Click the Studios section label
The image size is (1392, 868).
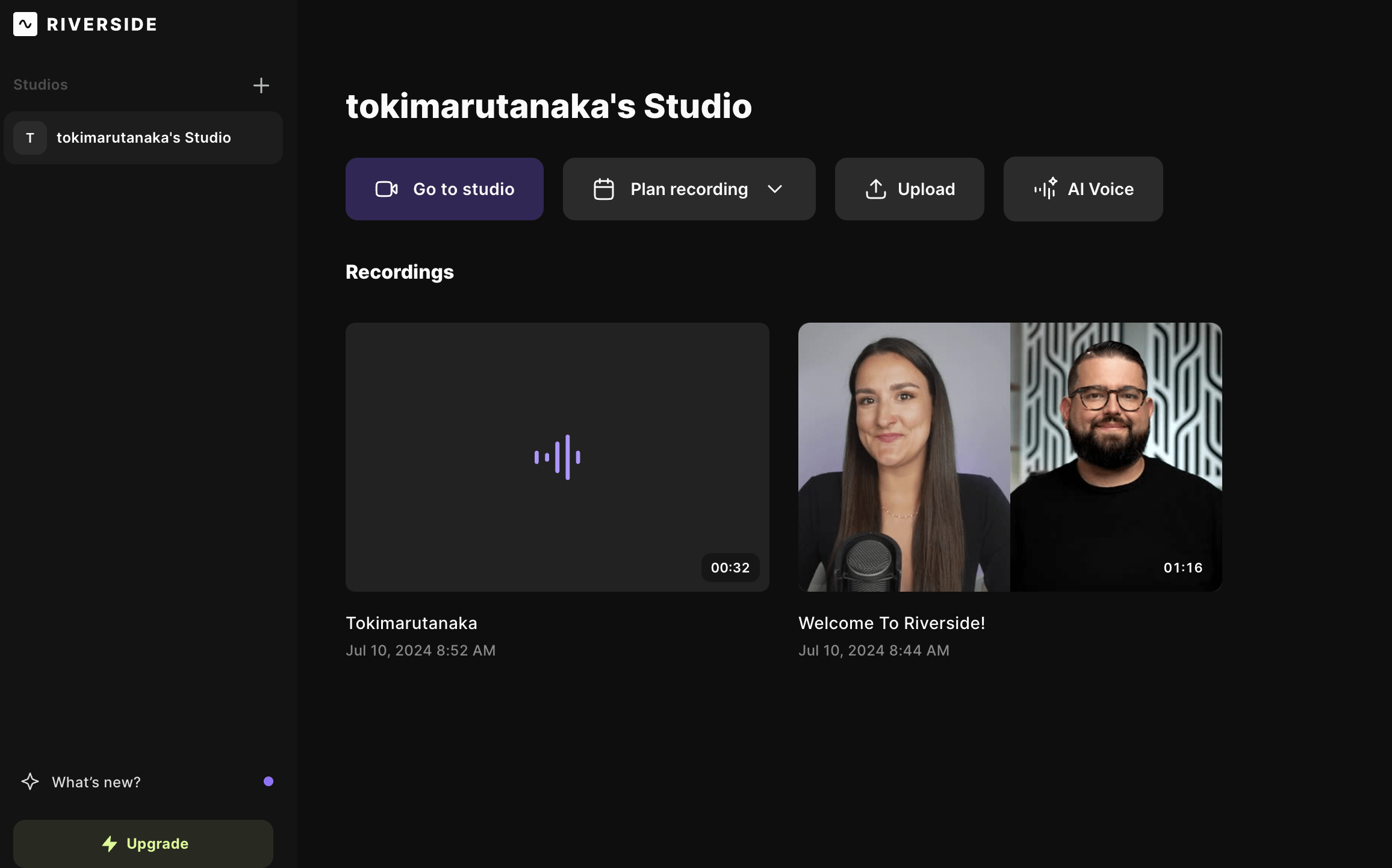click(x=40, y=85)
